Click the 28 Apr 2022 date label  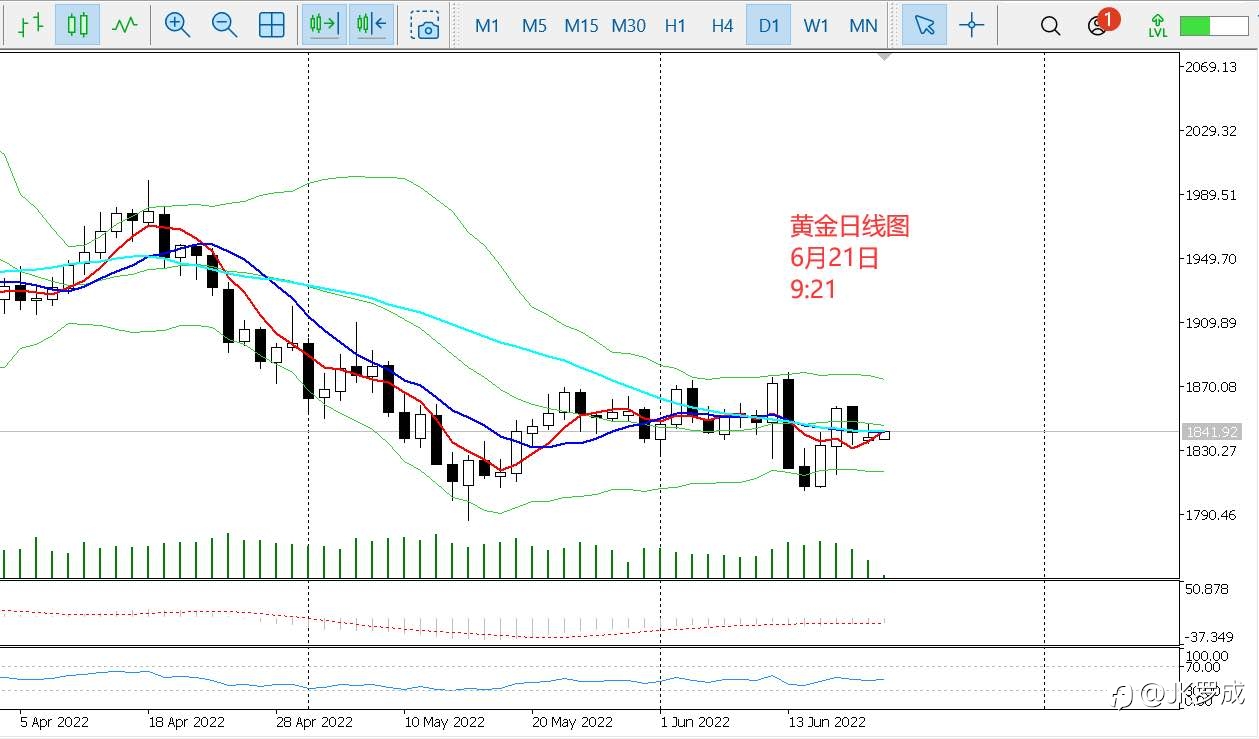coord(314,722)
